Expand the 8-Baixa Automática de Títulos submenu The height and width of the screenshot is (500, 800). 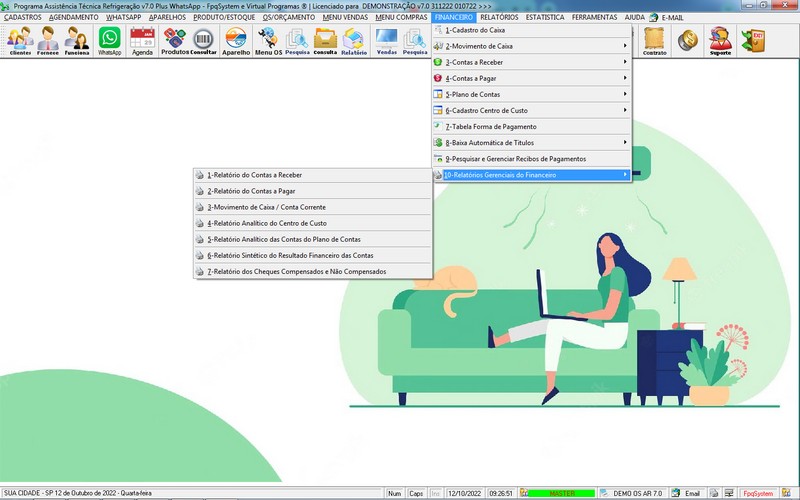tap(532, 143)
